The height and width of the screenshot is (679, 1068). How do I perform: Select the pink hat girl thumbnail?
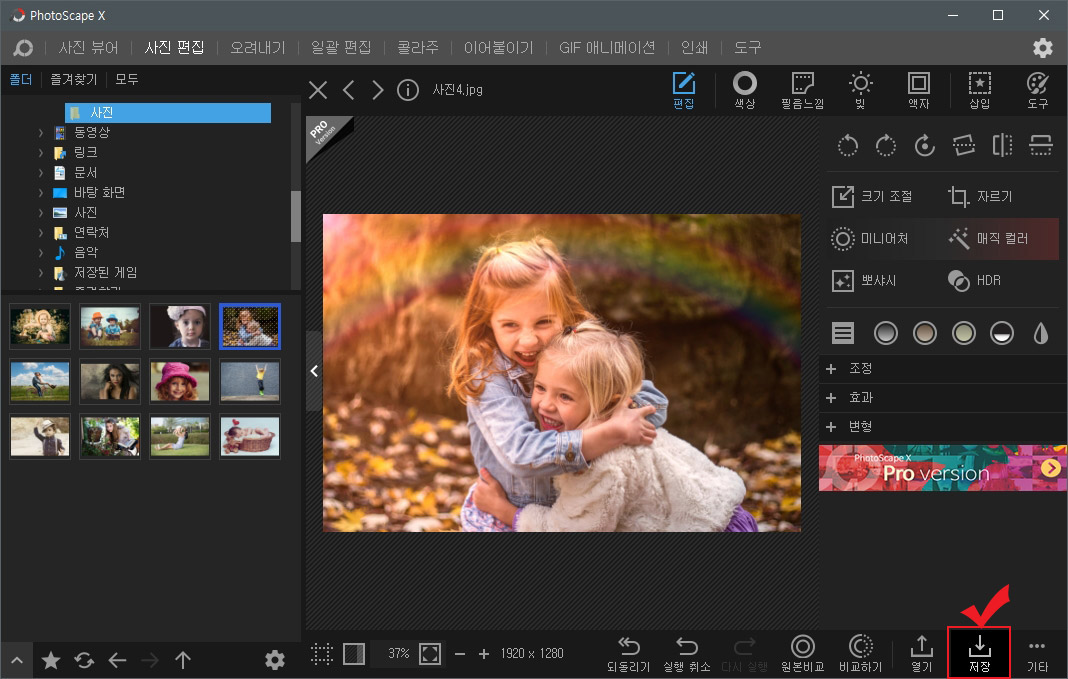(x=180, y=381)
